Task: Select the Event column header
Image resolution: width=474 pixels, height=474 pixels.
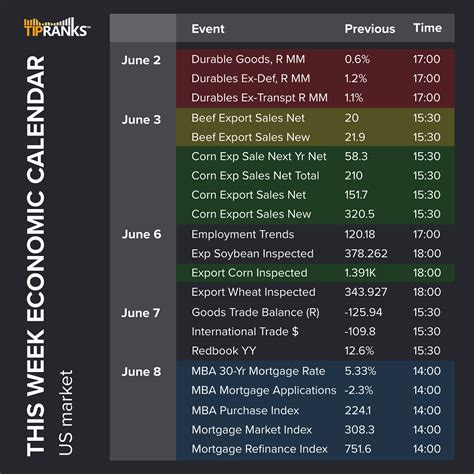Action: 208,29
